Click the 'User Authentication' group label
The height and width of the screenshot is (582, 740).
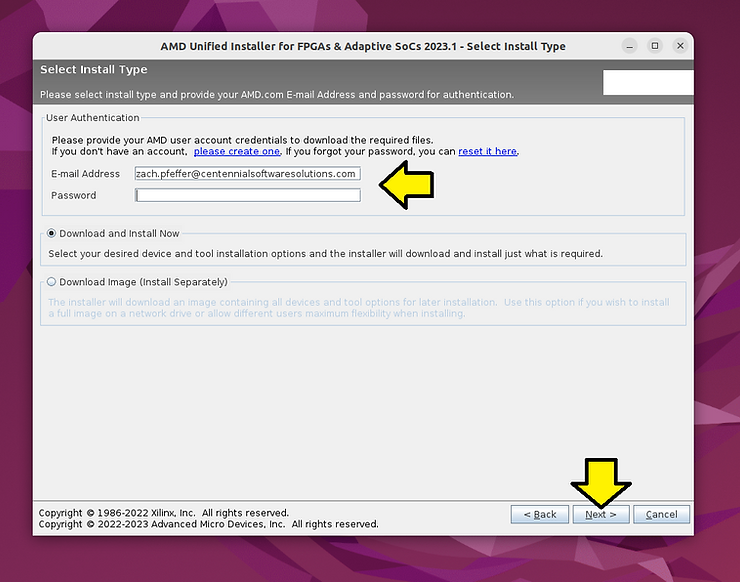92,118
